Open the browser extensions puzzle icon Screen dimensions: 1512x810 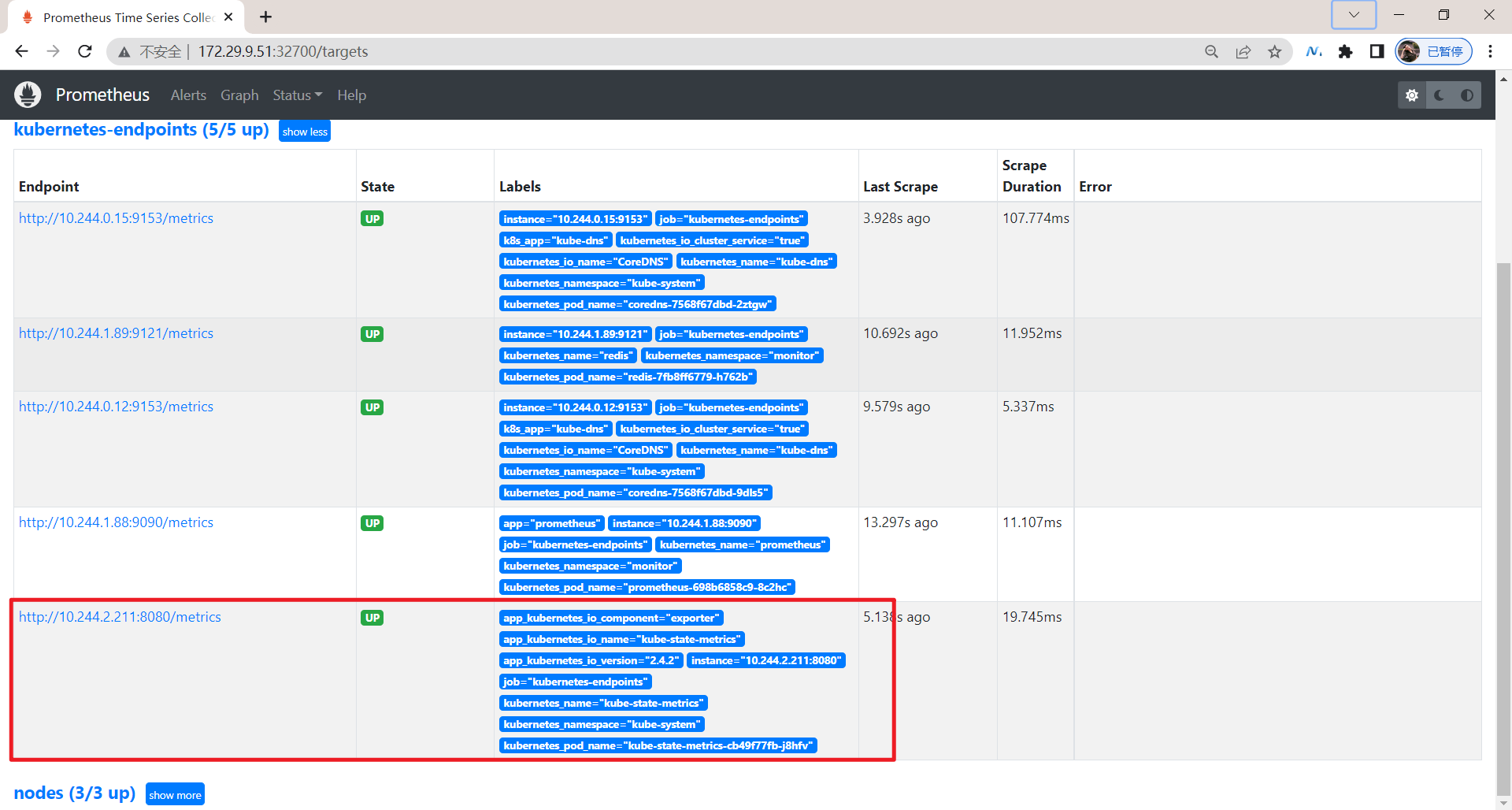click(x=1345, y=51)
